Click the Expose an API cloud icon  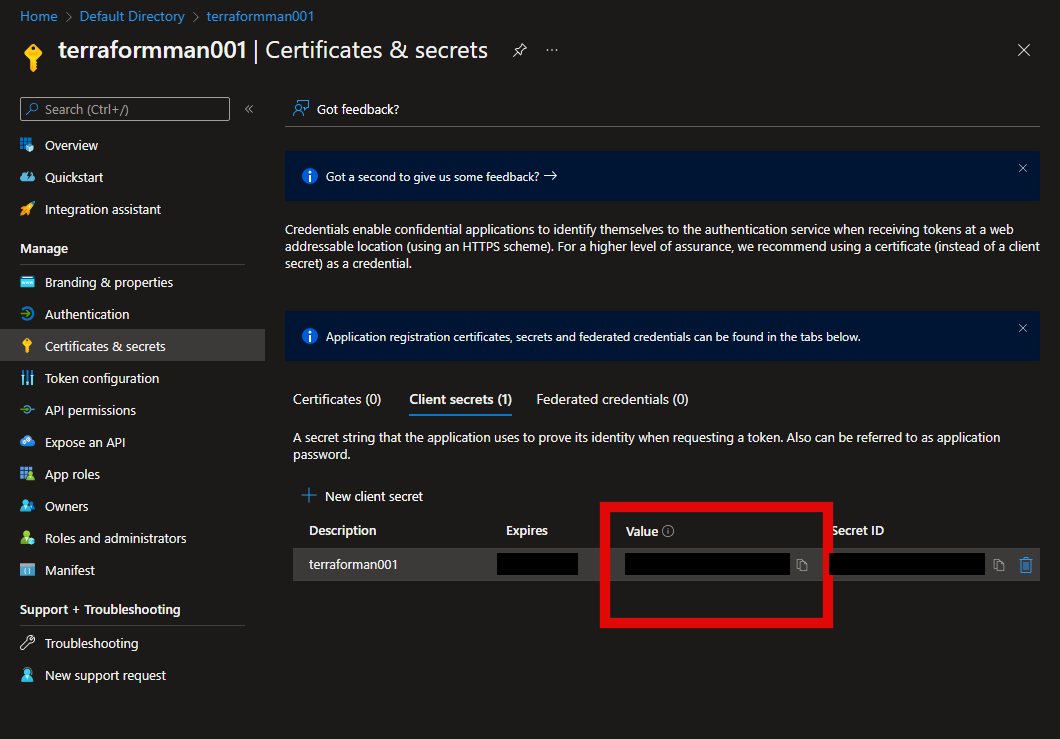(x=27, y=442)
